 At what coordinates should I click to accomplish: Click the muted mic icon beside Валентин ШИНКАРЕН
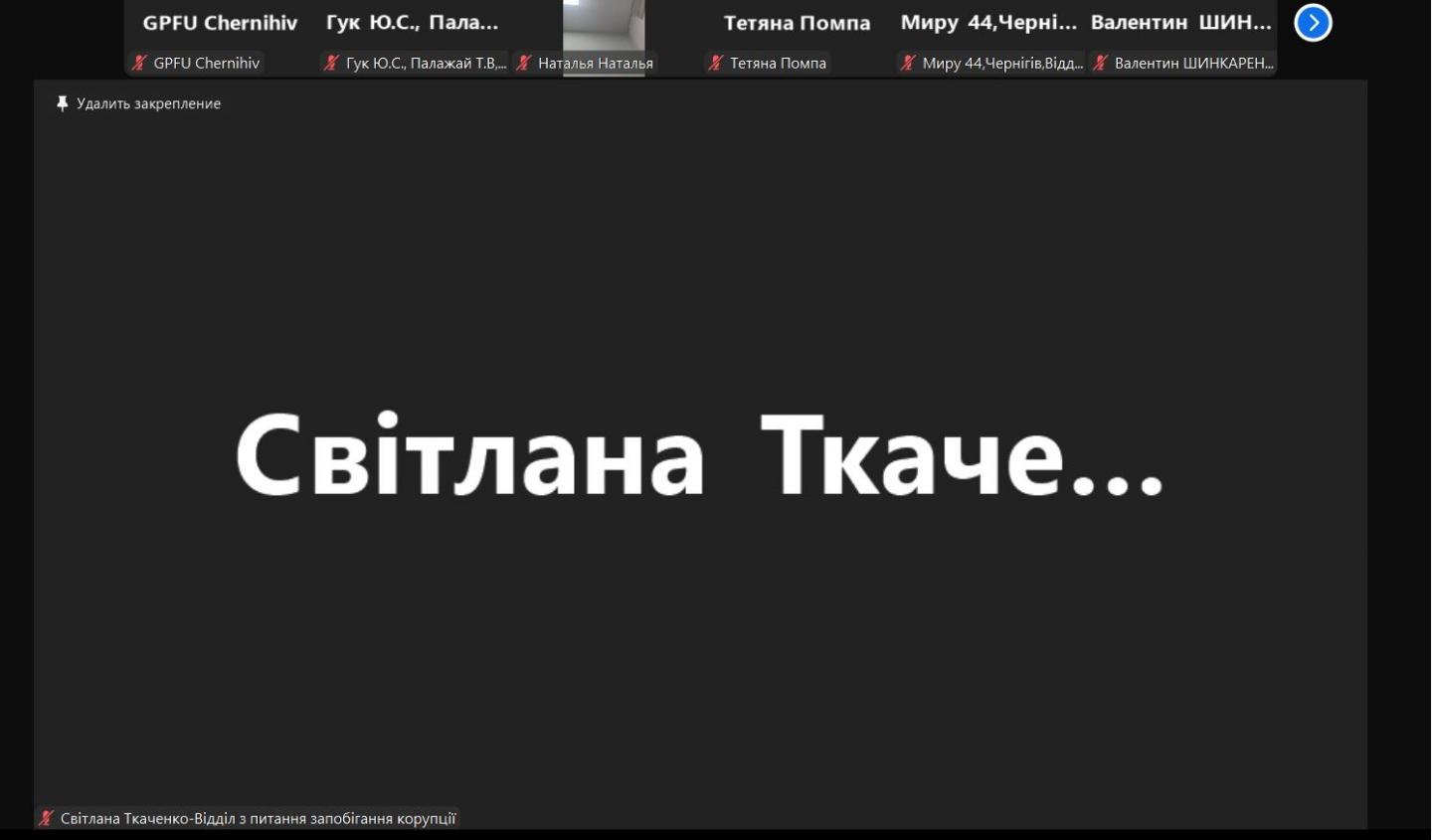1100,63
